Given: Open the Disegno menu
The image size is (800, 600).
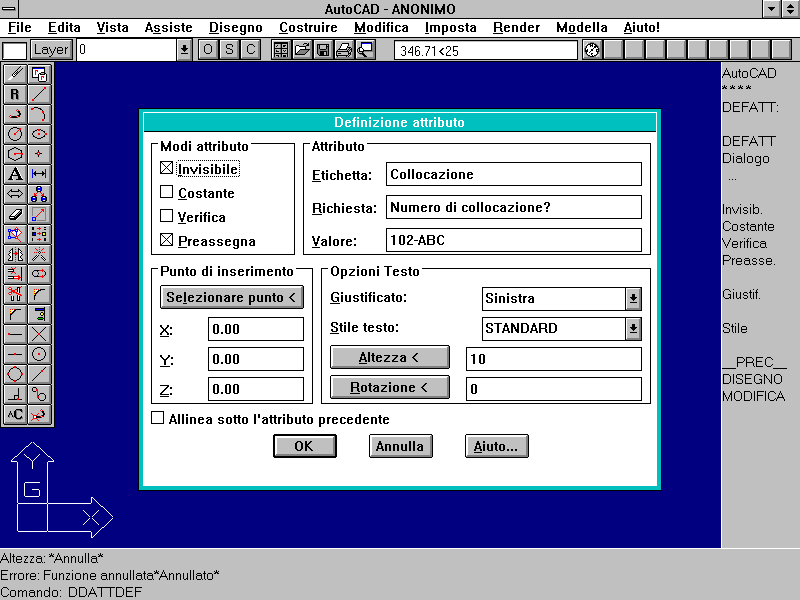Looking at the screenshot, I should (x=236, y=28).
